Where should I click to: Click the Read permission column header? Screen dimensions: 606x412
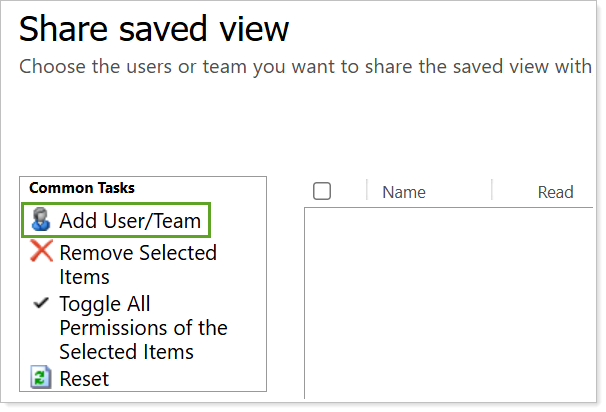click(x=555, y=192)
